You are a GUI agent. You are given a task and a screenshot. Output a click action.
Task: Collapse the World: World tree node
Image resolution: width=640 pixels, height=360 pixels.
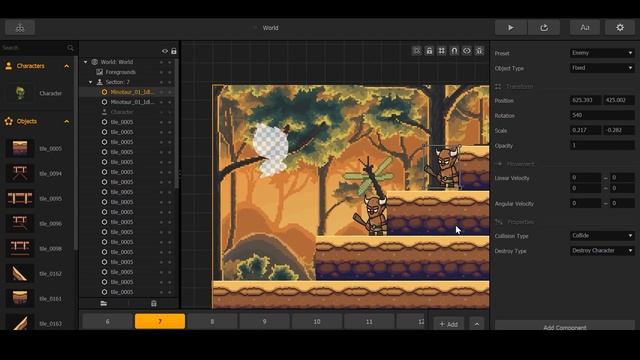(86, 62)
